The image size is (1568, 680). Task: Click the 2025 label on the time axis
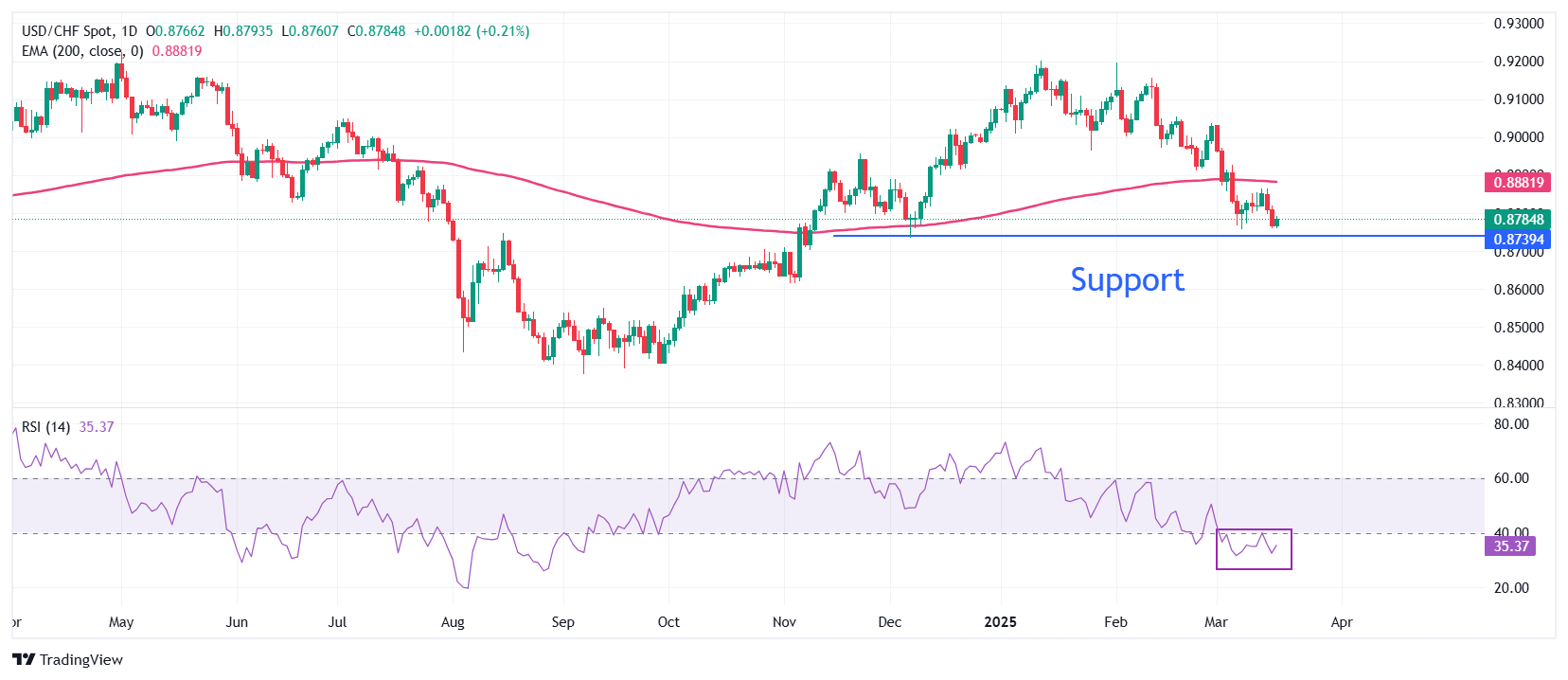pos(1000,622)
